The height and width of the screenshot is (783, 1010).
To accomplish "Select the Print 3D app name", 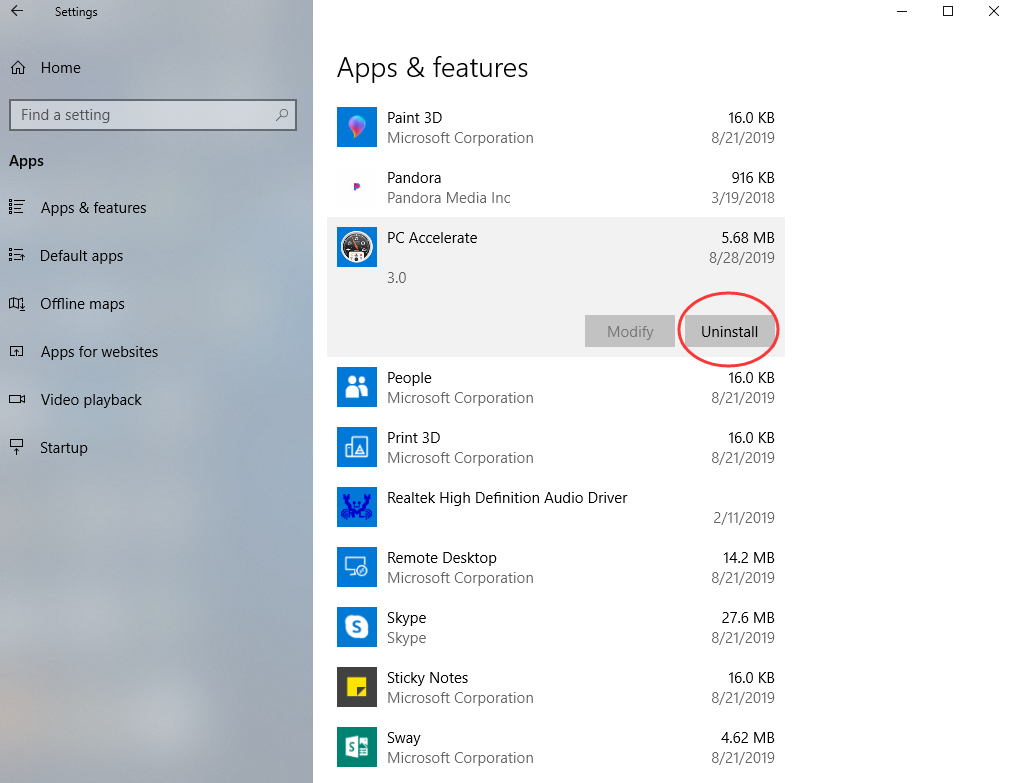I will [x=414, y=438].
